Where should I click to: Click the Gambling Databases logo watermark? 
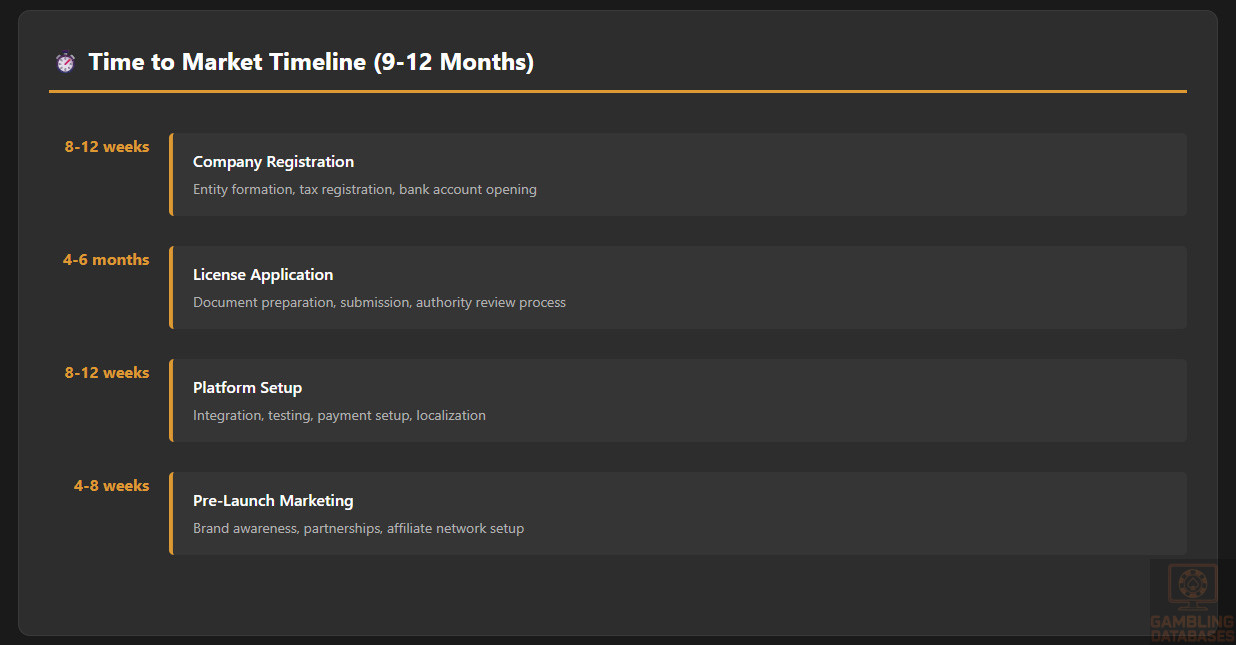point(1190,601)
